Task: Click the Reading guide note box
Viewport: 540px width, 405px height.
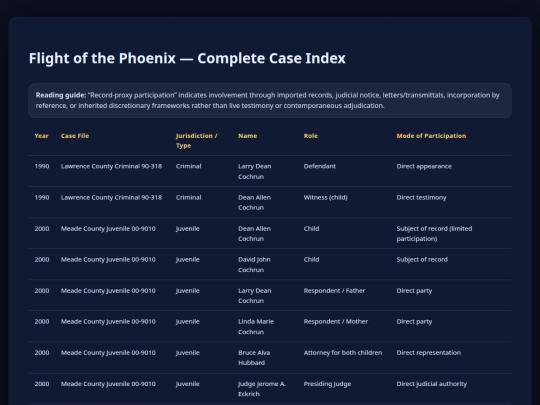Action: point(270,100)
